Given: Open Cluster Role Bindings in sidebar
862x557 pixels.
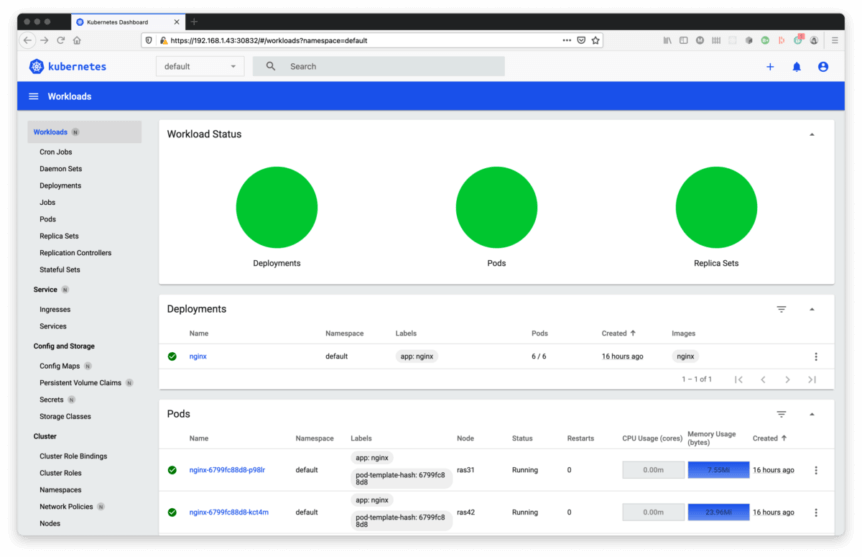Looking at the screenshot, I should pos(73,456).
